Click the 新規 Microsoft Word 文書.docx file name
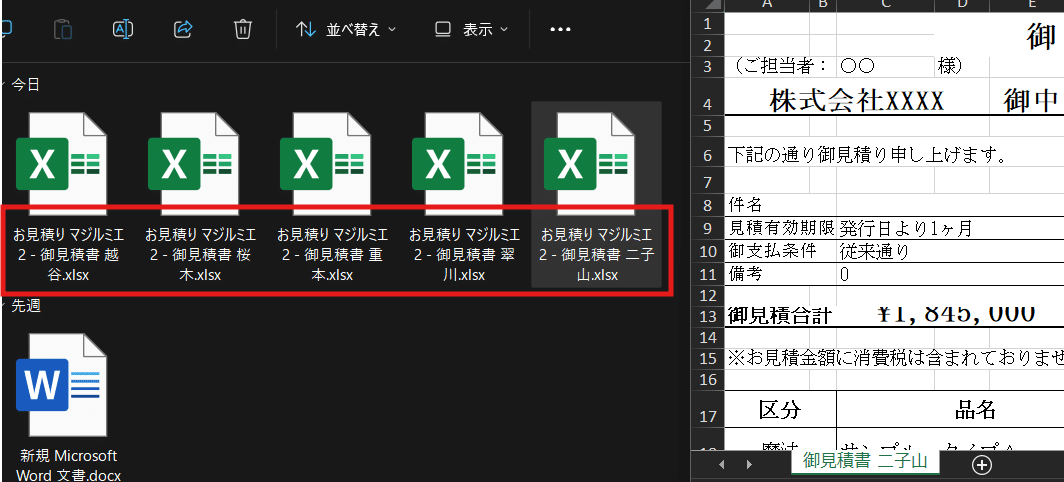Screen dimensions: 1064x482 pos(69,465)
